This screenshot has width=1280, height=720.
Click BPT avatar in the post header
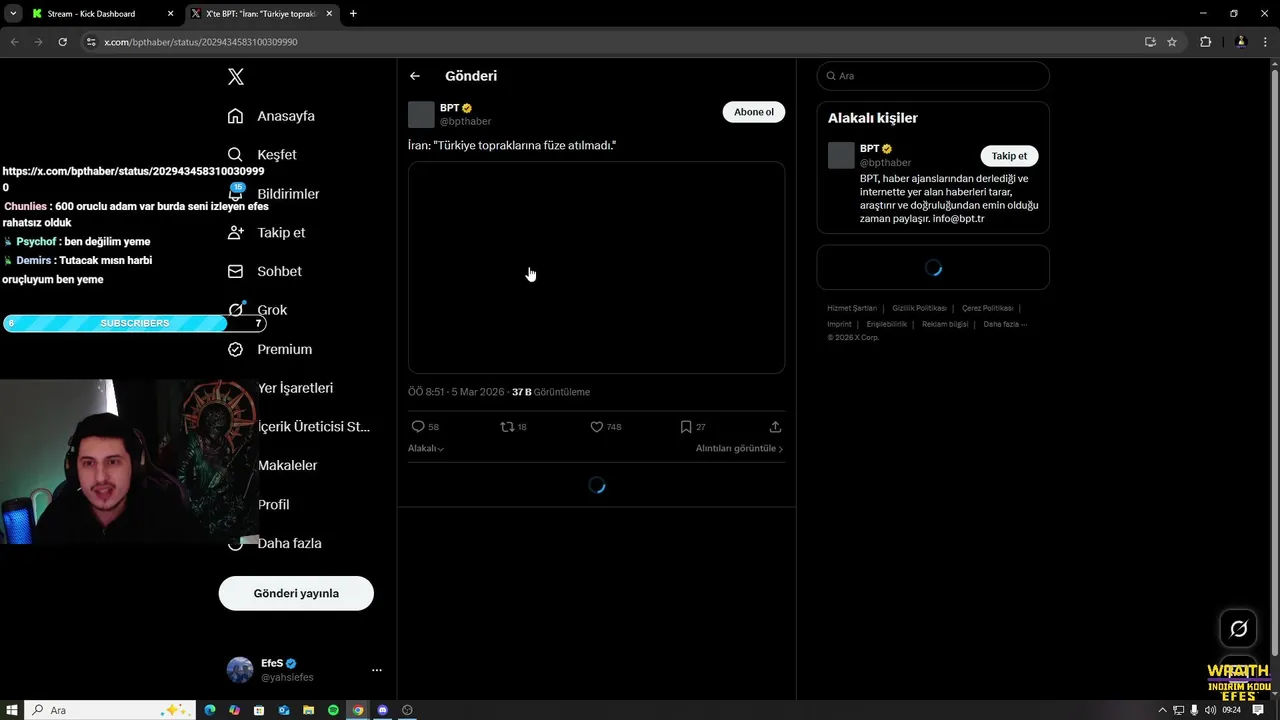421,114
